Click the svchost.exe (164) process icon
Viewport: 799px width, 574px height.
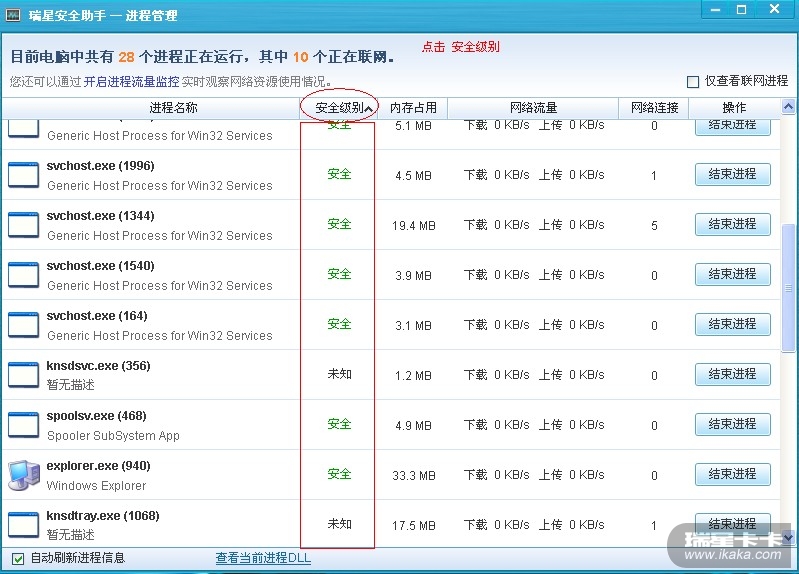pyautogui.click(x=23, y=325)
